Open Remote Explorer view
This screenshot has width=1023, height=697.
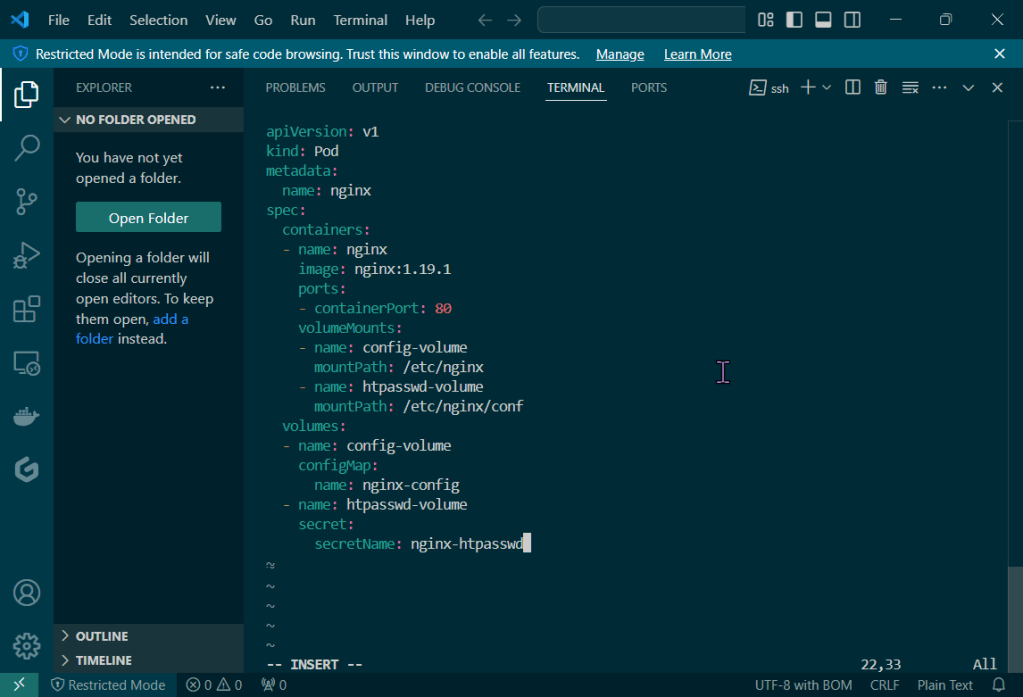[27, 363]
